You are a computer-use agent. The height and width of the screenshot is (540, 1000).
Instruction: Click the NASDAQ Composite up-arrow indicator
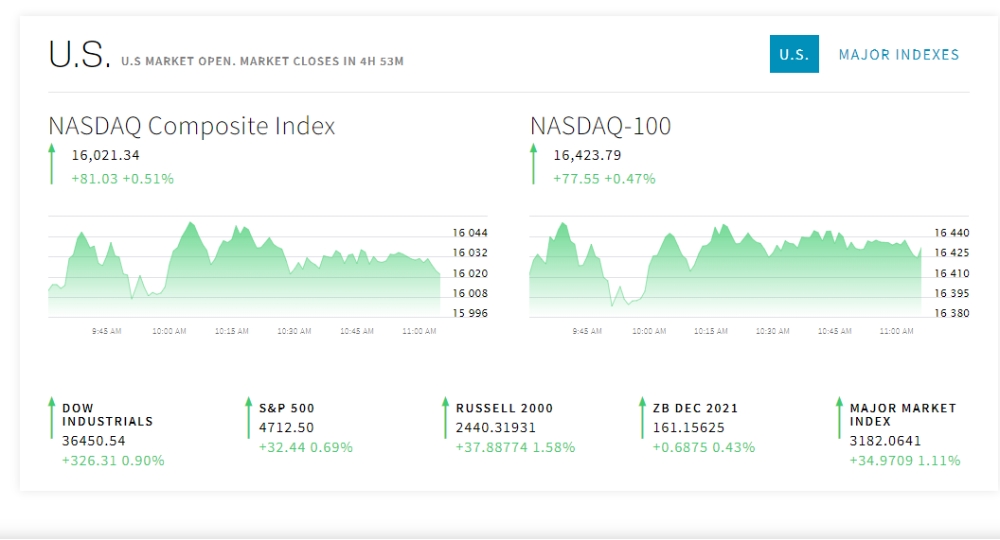pos(52,164)
